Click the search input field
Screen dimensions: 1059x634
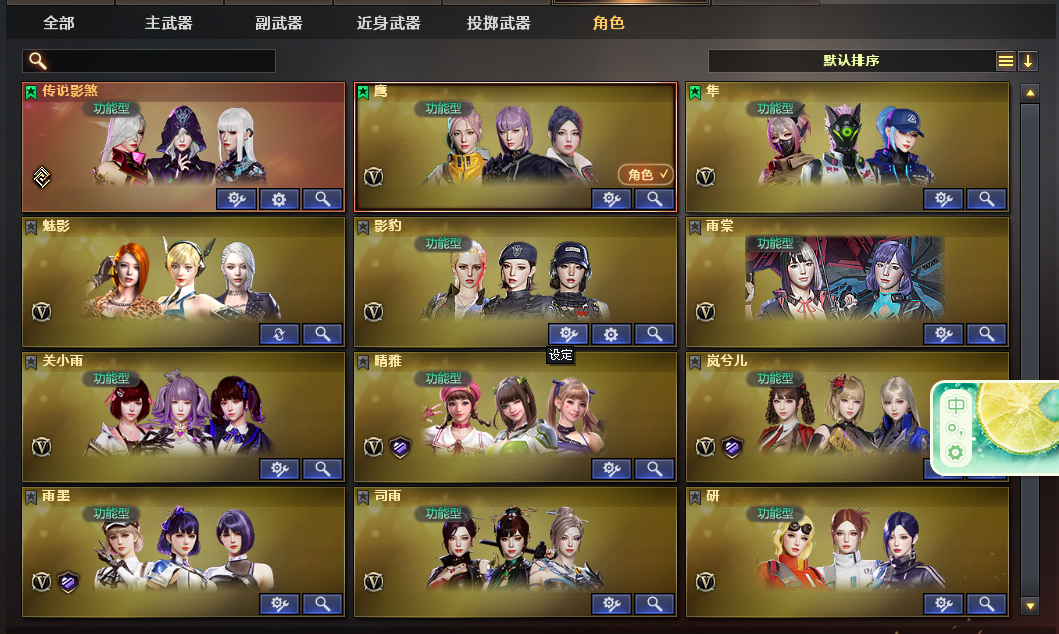coord(149,61)
